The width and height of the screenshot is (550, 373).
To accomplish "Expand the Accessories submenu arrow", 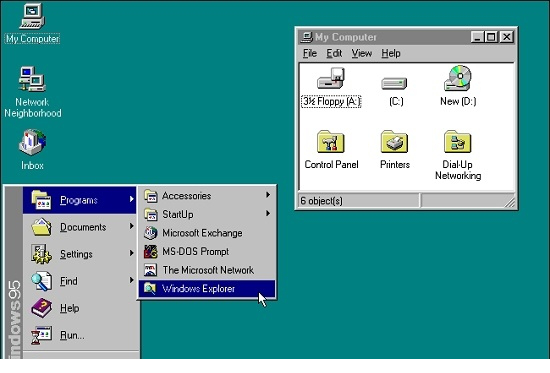I will pos(268,195).
